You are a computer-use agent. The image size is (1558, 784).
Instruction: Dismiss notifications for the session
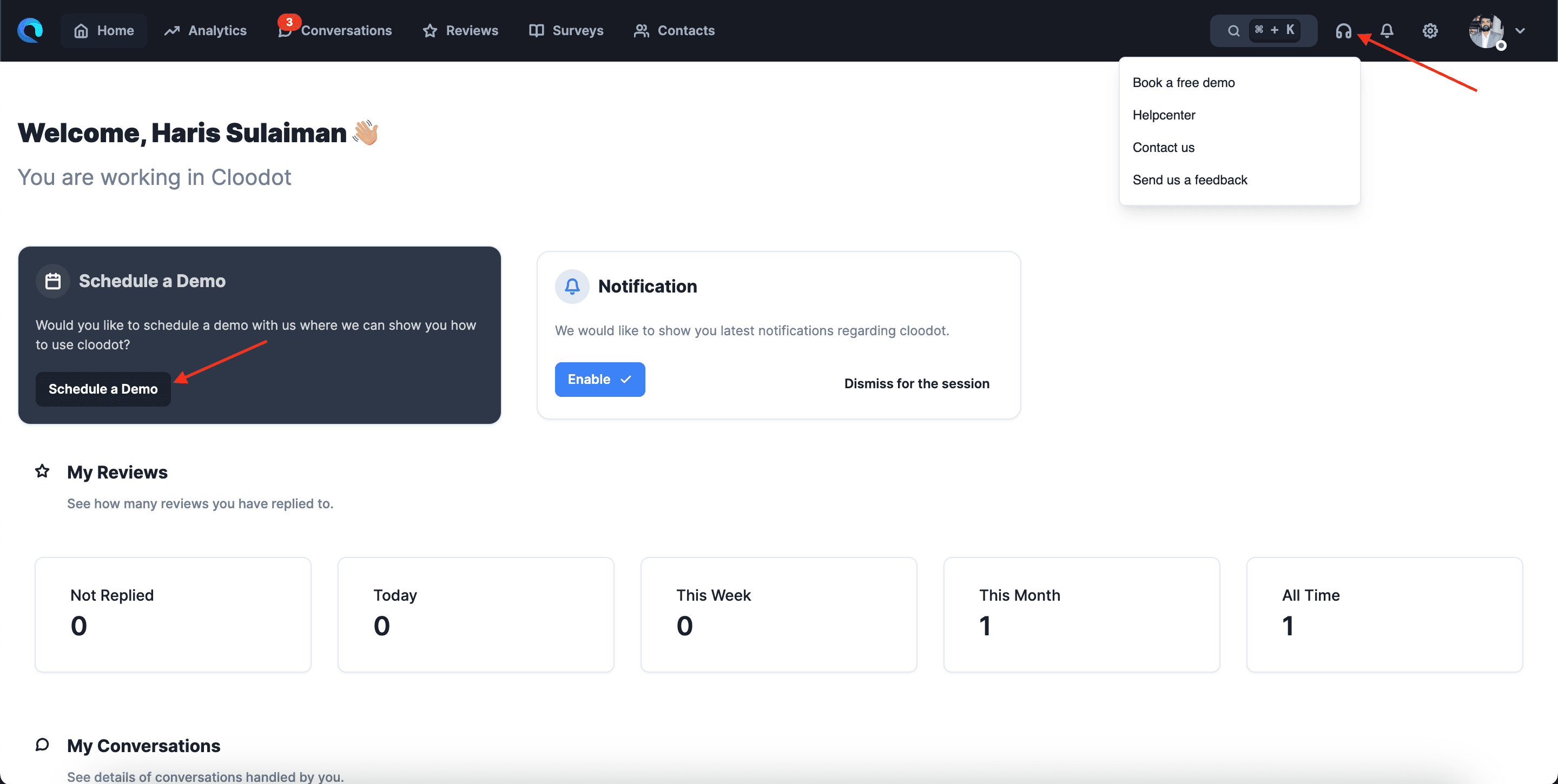[916, 383]
